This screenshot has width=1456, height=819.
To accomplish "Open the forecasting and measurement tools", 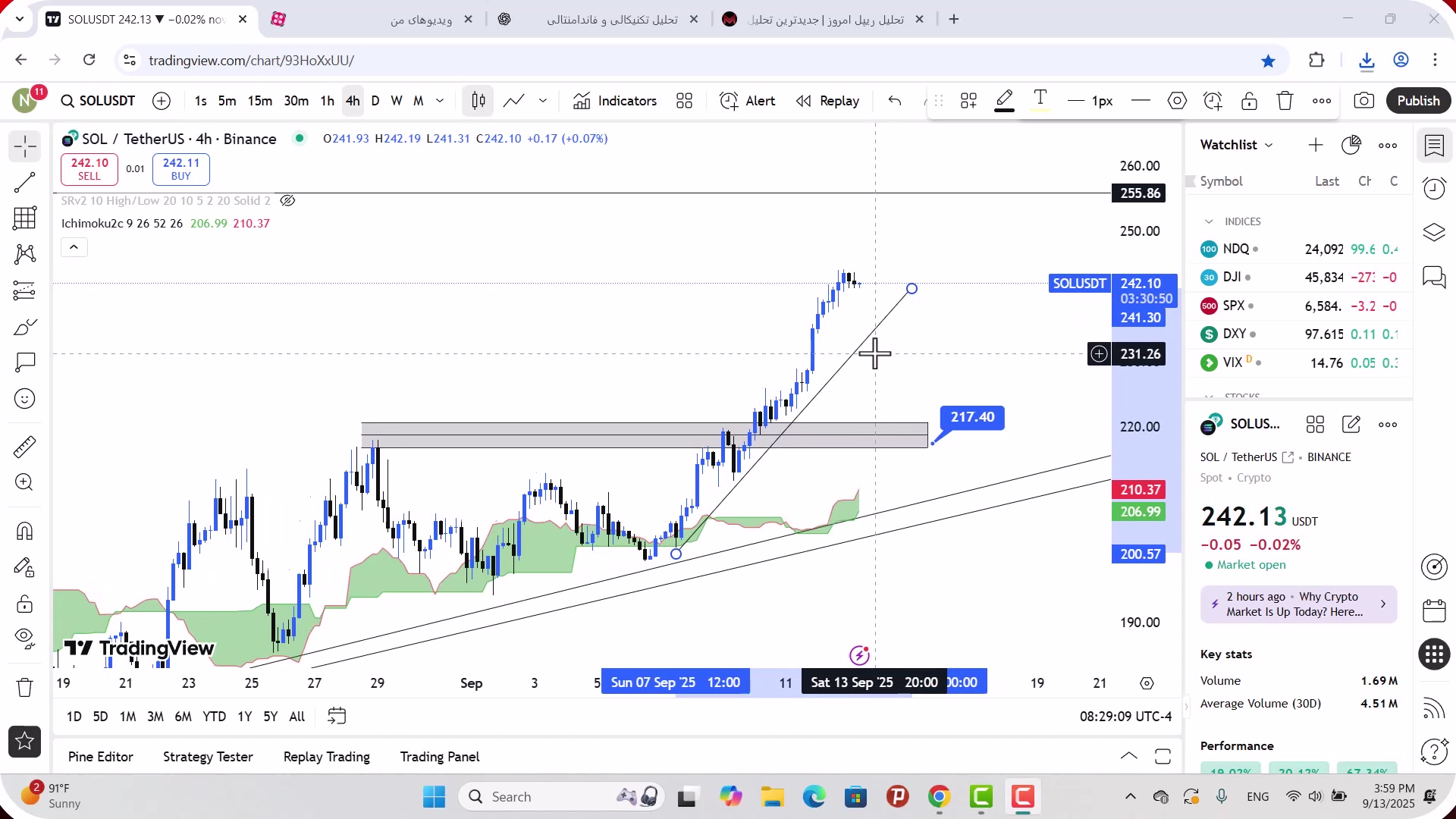I will pos(24,290).
